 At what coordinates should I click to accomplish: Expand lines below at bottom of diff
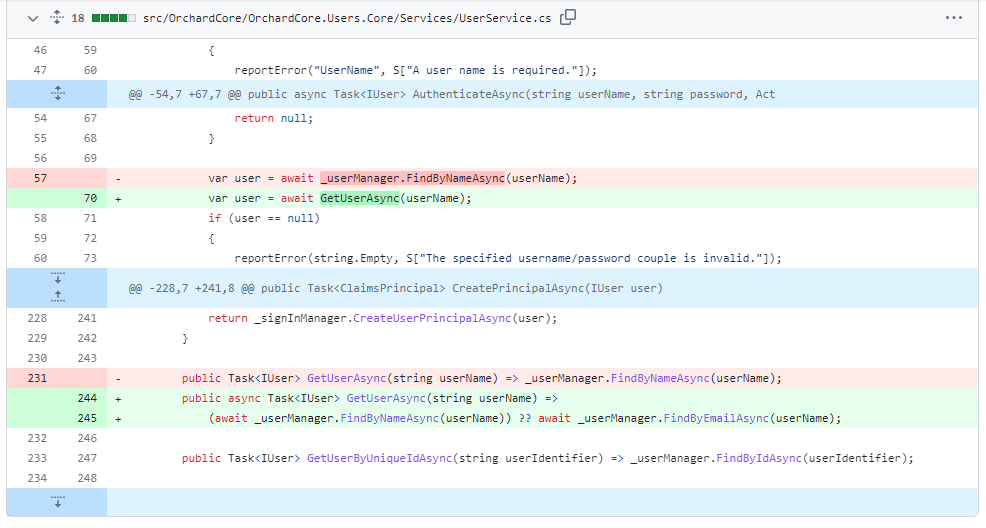point(57,502)
